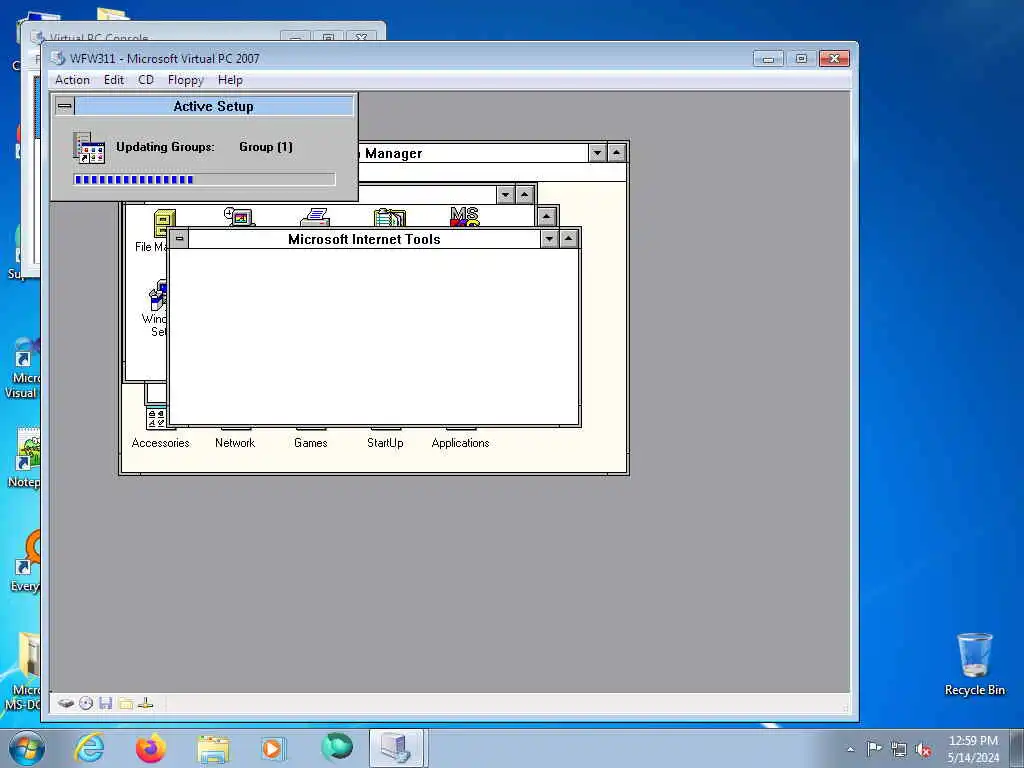Select the Control Panel icon with clock
1024x768 pixels.
tap(239, 217)
